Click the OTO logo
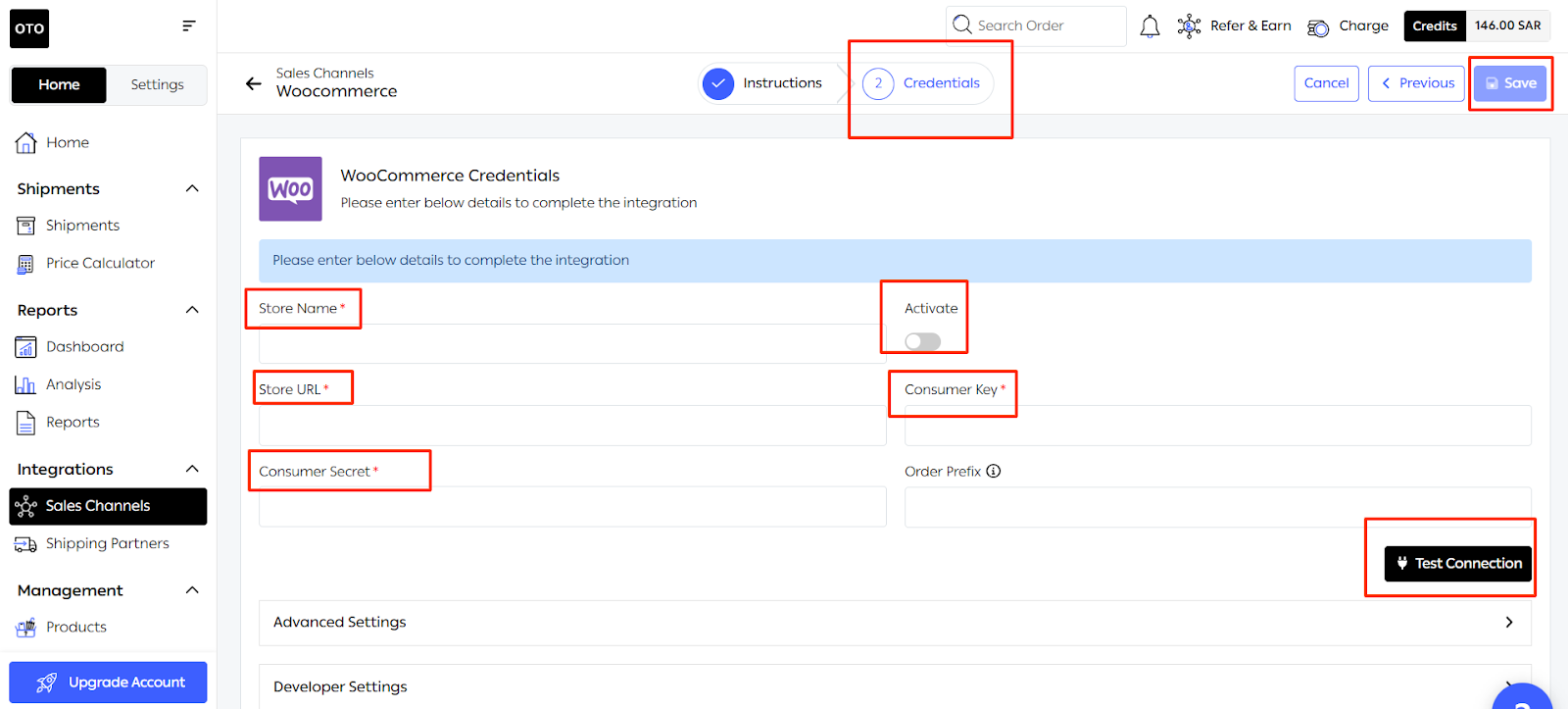The image size is (1568, 709). [29, 28]
